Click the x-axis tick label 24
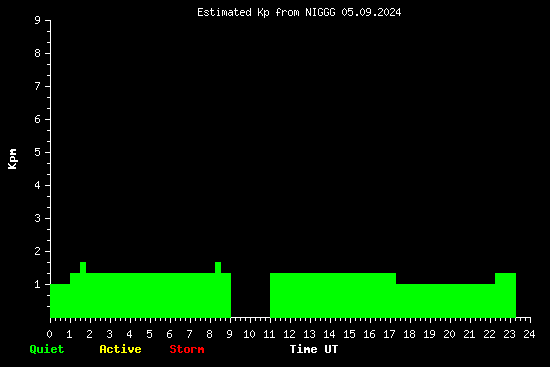 (529, 334)
